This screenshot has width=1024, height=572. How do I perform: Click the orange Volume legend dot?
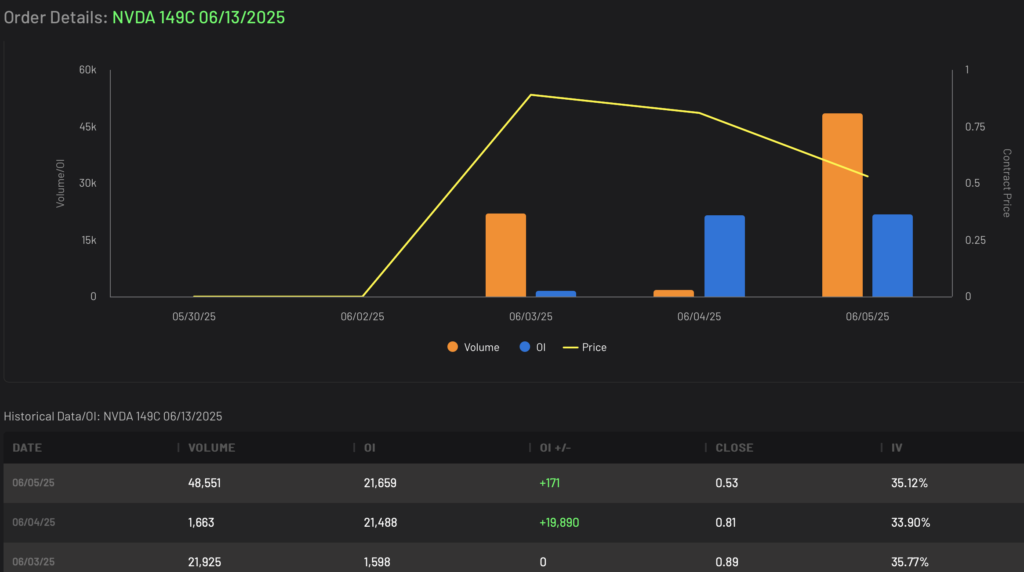[453, 347]
